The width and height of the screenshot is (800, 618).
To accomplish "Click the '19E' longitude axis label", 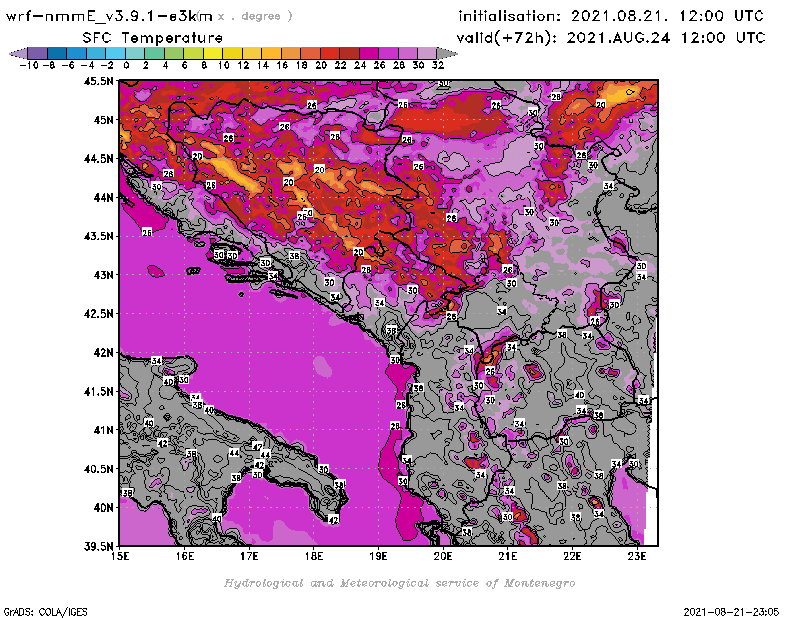I will click(379, 556).
